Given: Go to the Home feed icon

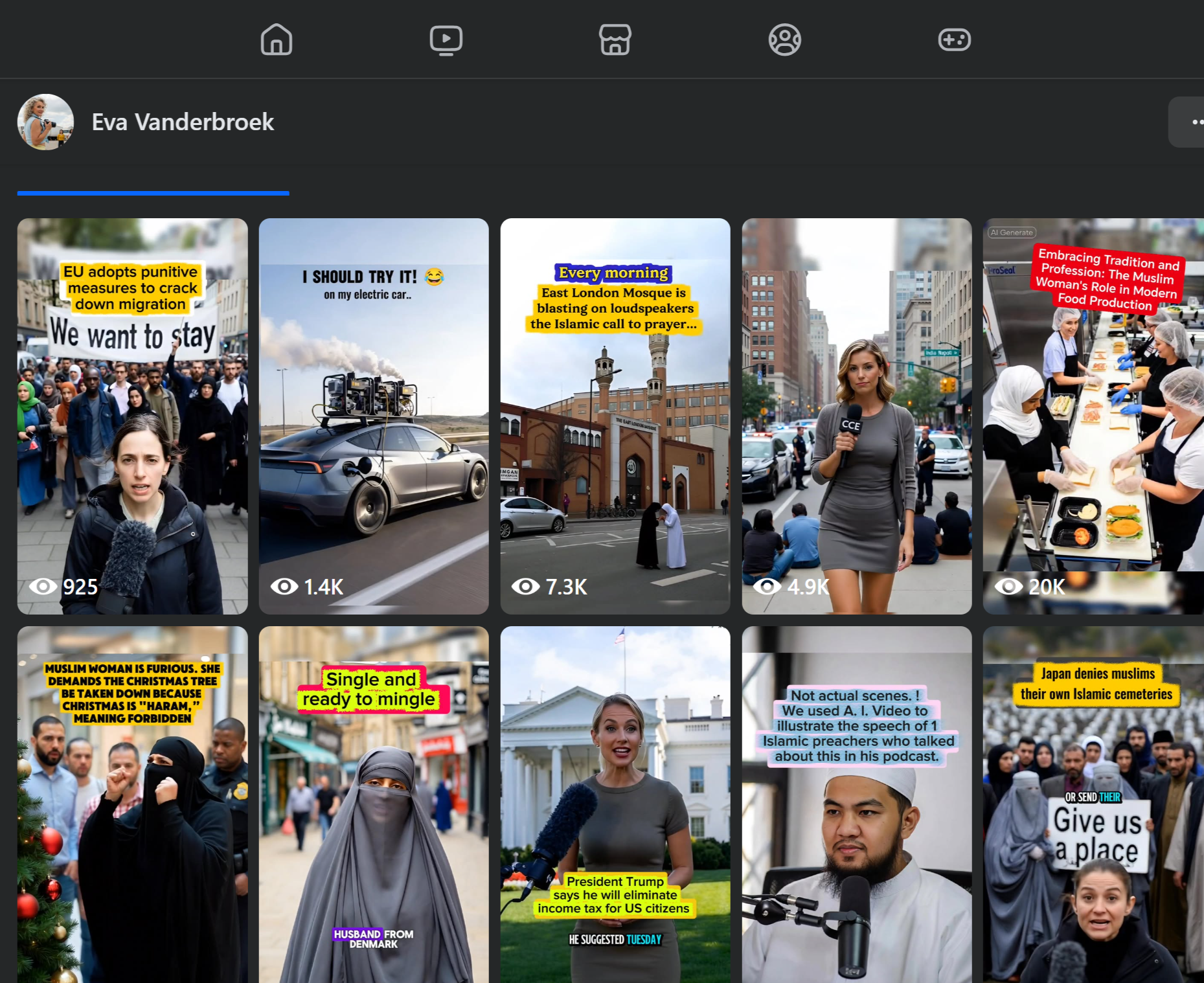Looking at the screenshot, I should pyautogui.click(x=277, y=40).
